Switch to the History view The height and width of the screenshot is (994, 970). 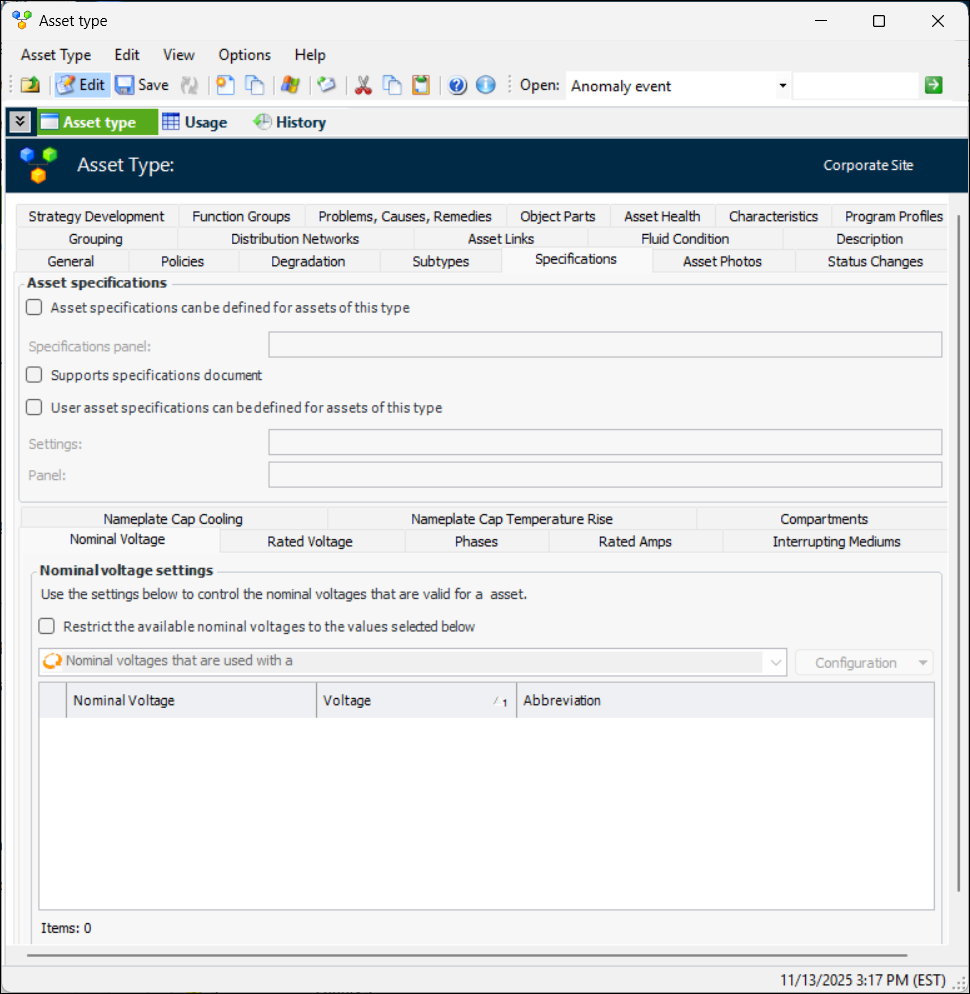(x=290, y=122)
